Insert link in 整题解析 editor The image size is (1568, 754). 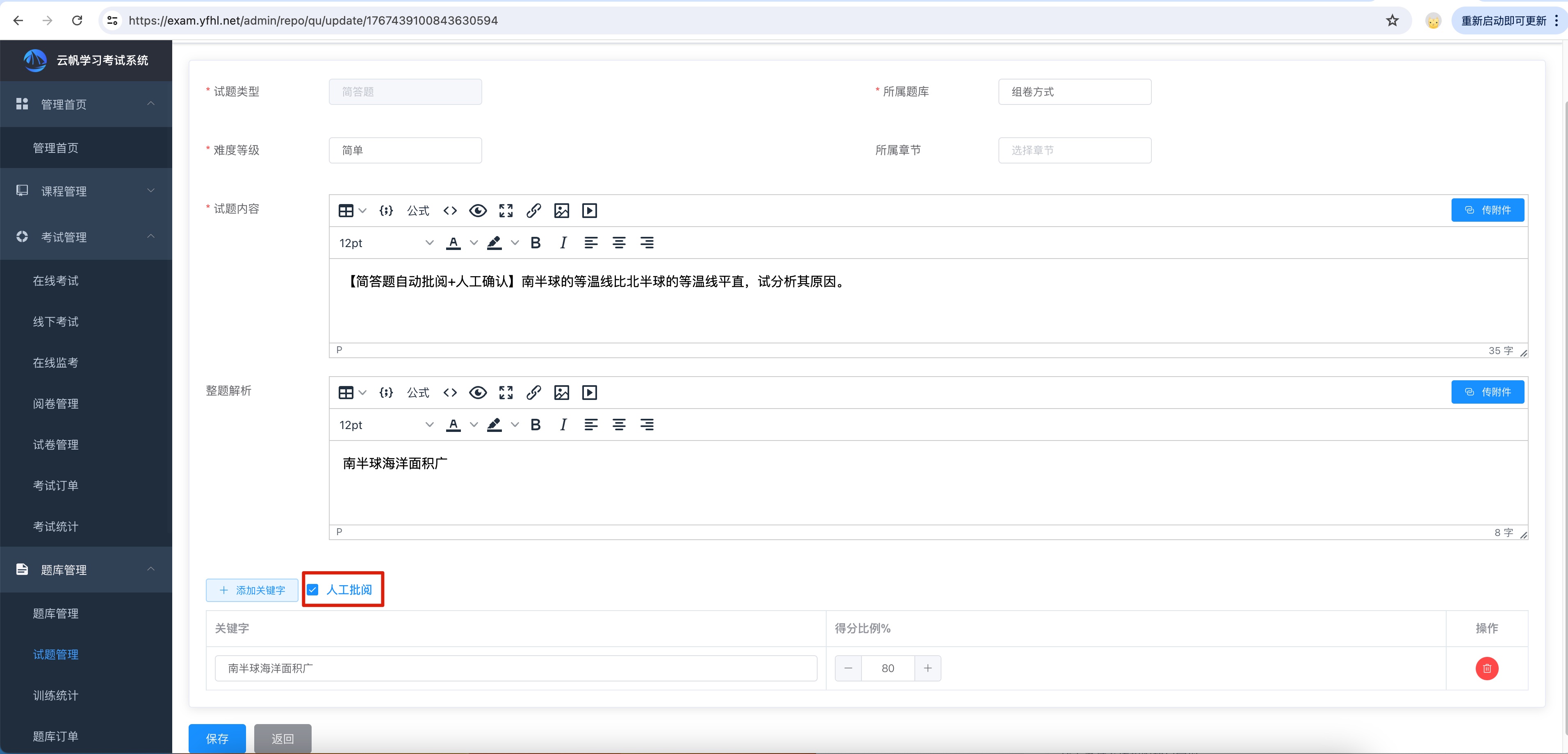pos(534,393)
